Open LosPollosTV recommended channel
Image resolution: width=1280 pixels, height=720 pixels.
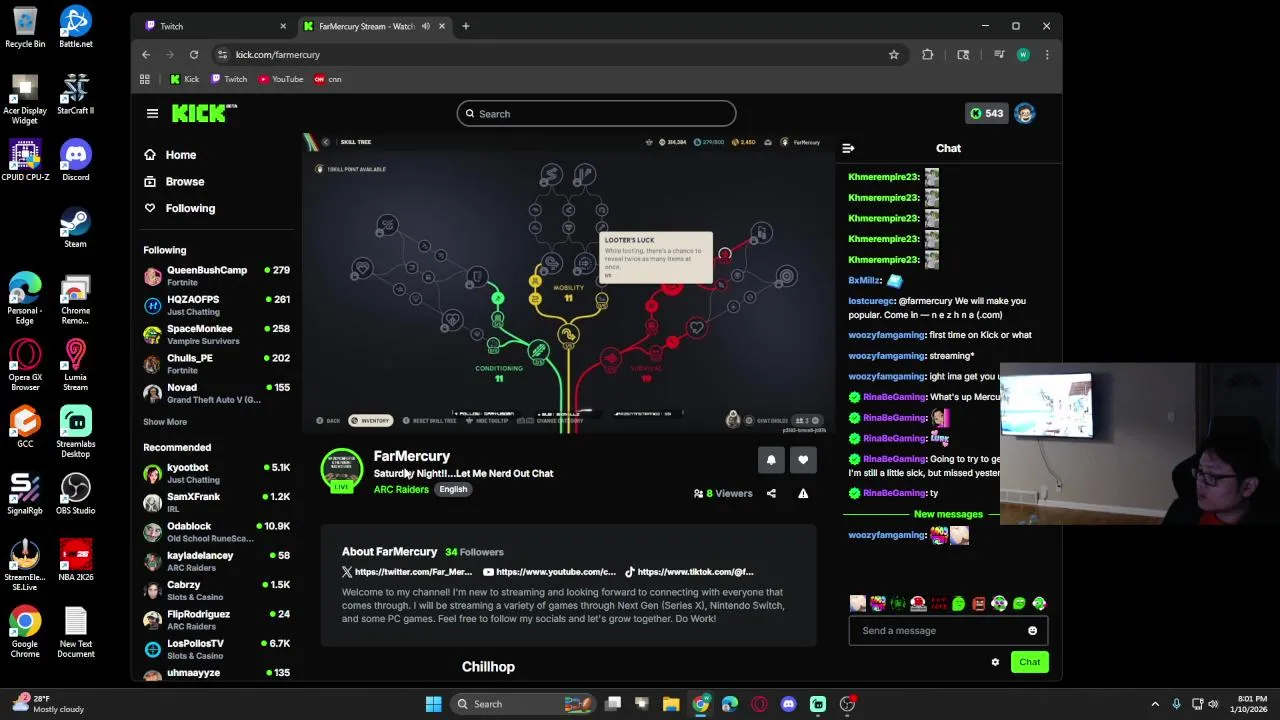click(x=216, y=649)
